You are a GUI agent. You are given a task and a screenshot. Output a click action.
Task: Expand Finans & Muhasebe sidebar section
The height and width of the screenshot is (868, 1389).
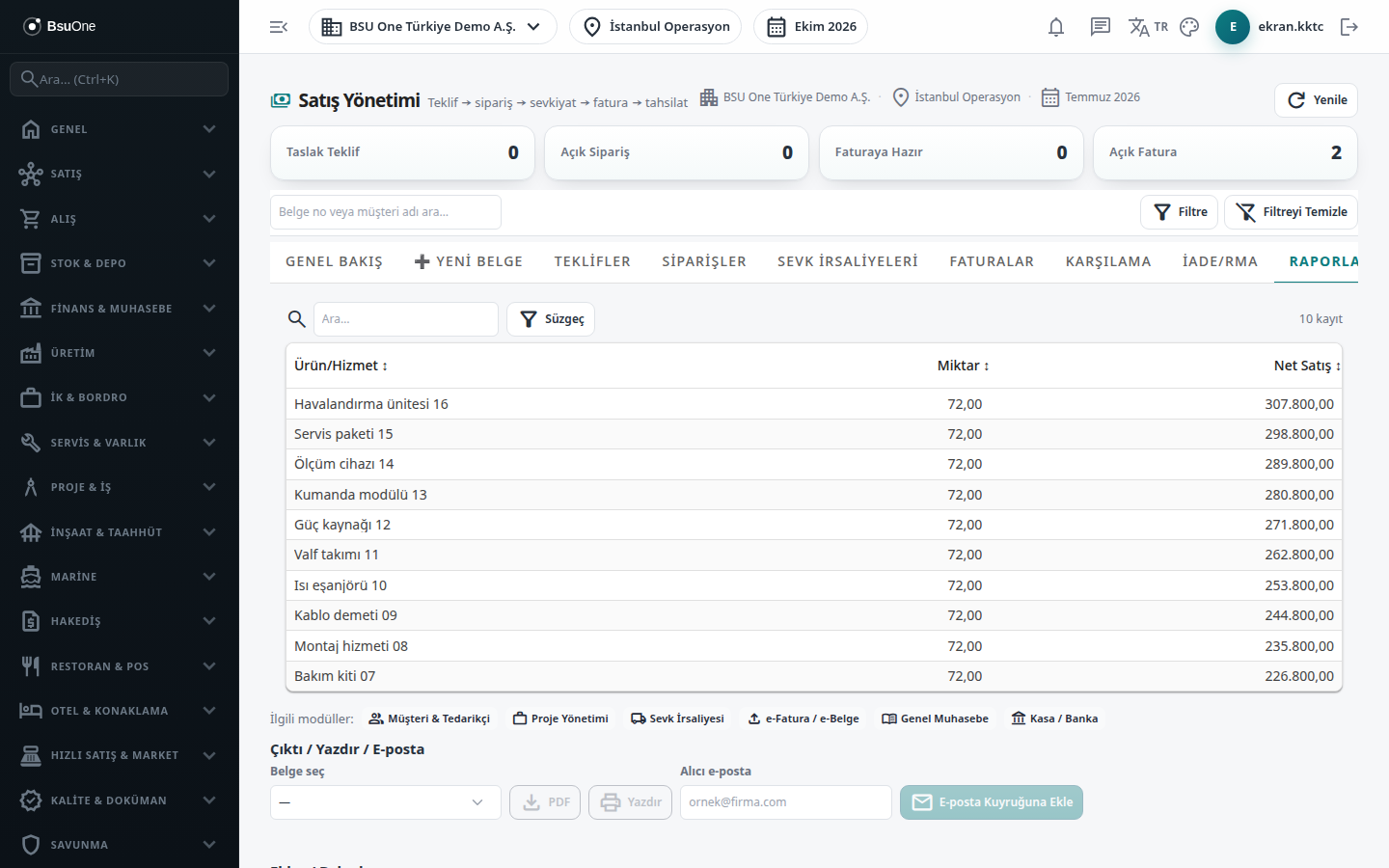pyautogui.click(x=120, y=309)
